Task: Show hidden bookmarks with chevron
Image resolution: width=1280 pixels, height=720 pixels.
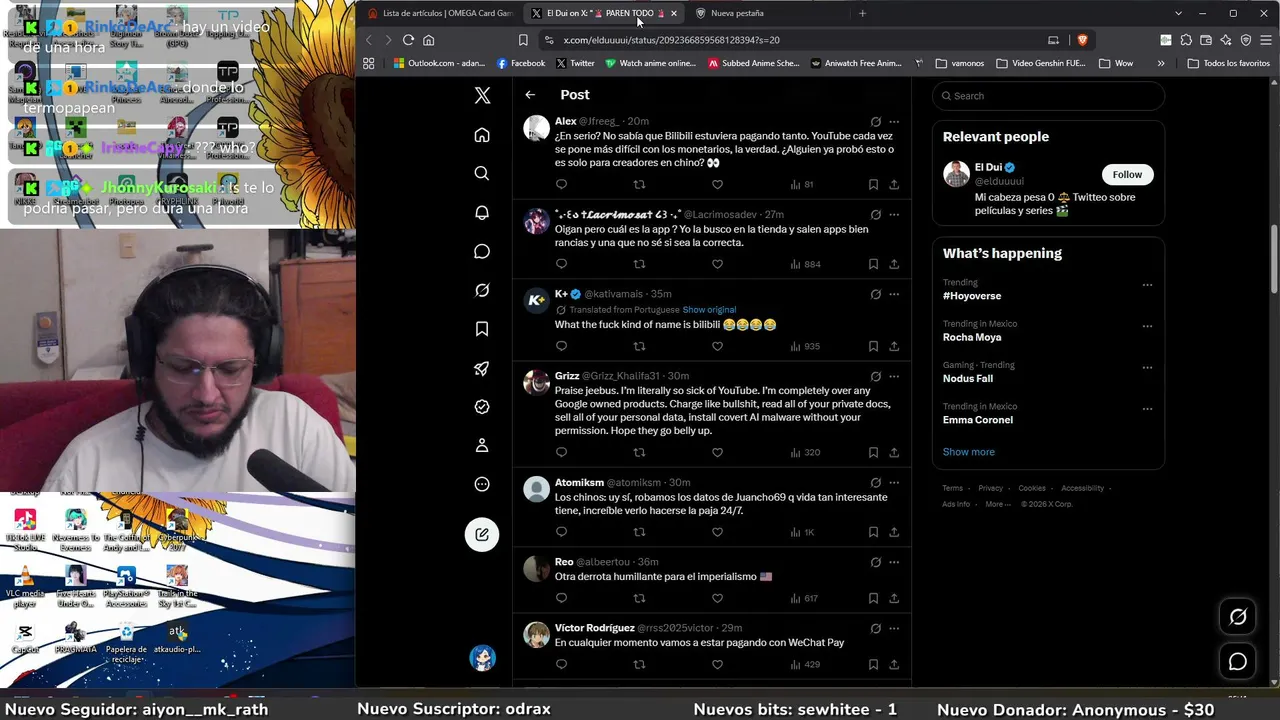Action: coord(1161,63)
